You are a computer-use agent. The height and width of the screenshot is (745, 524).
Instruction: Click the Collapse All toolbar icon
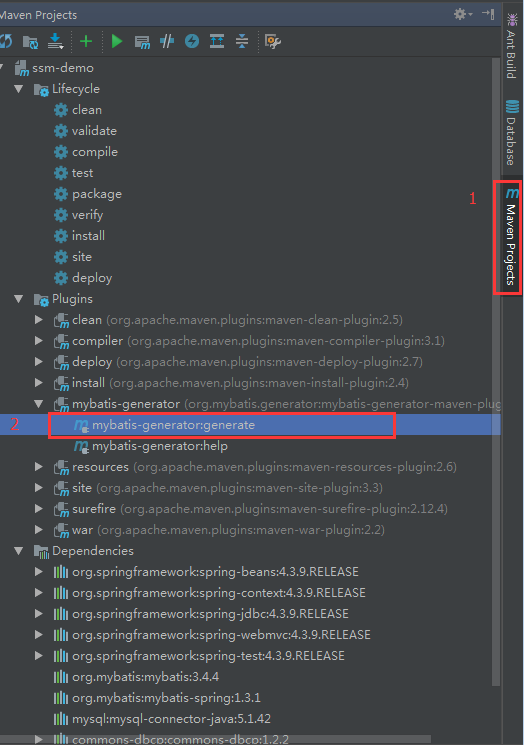pos(242,41)
